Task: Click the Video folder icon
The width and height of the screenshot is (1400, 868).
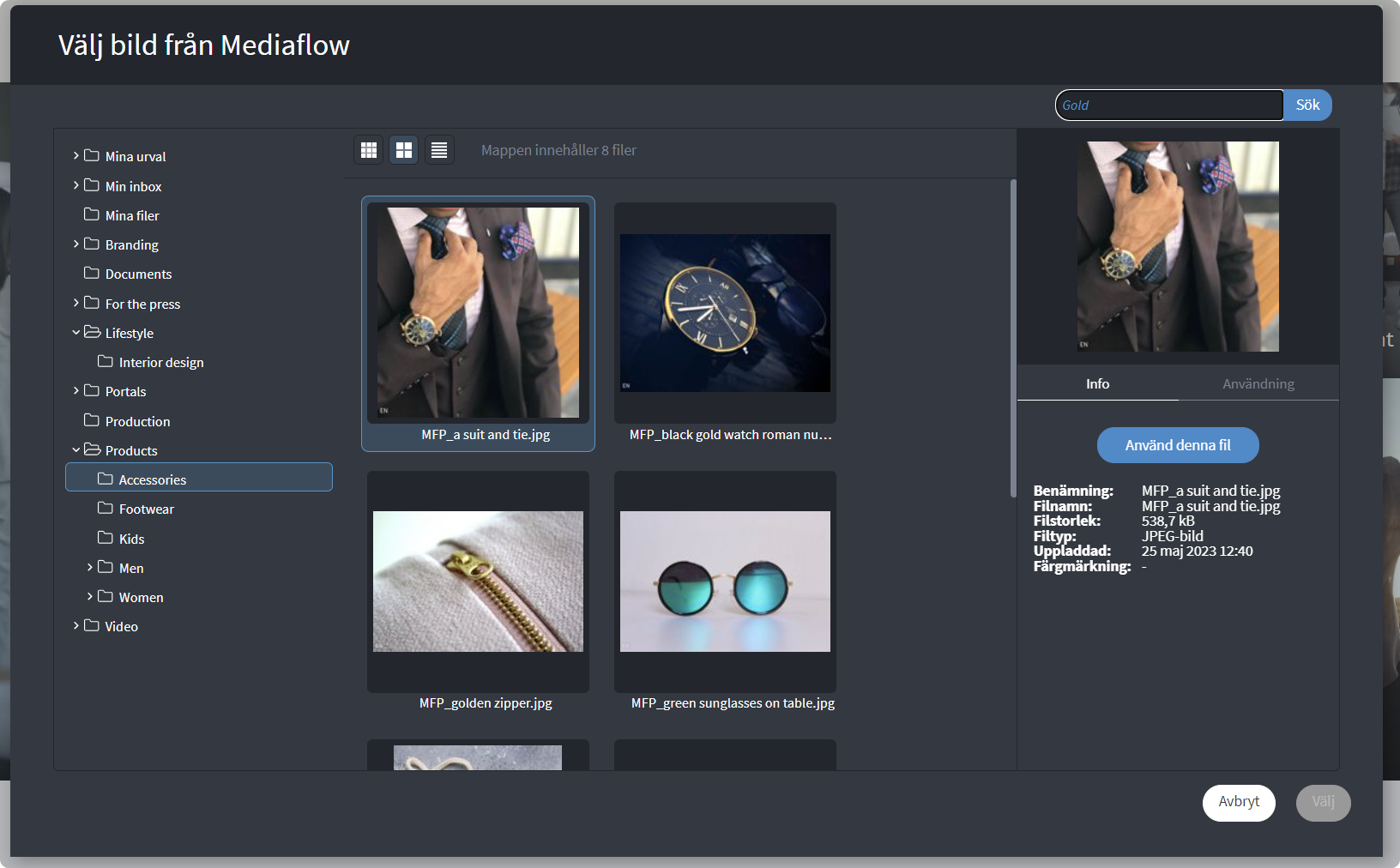Action: (x=92, y=625)
